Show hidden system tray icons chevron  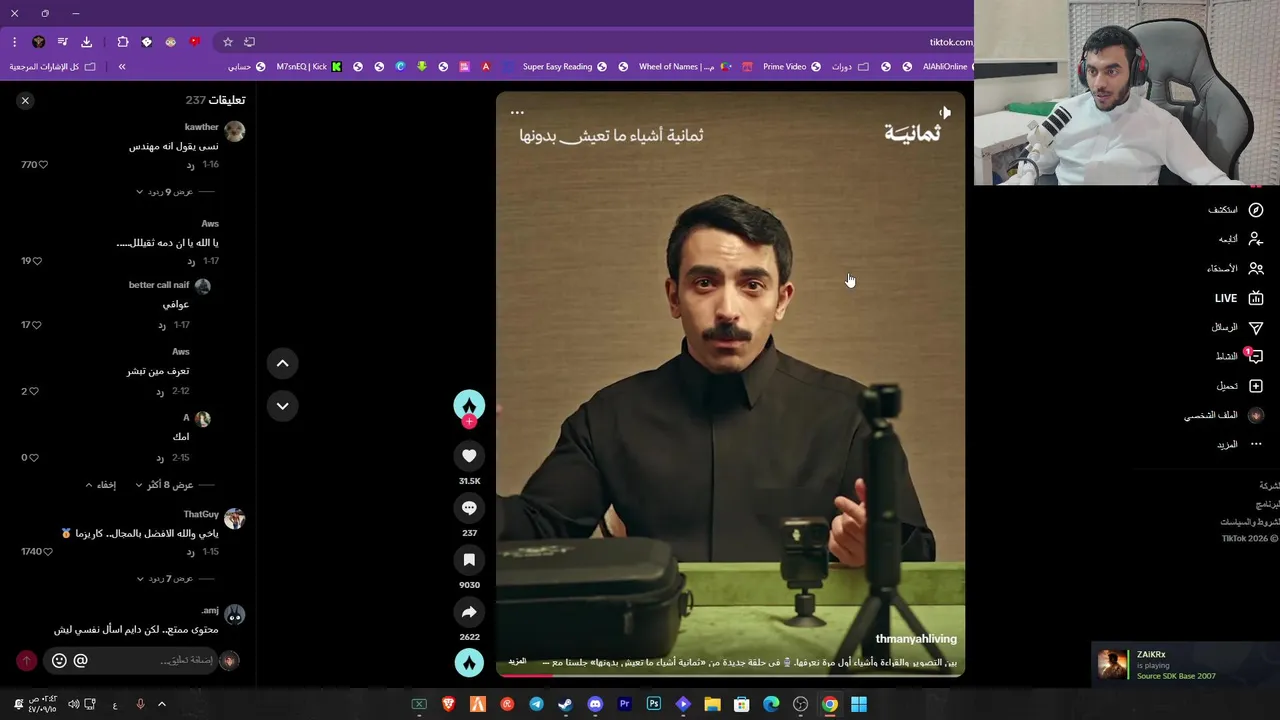coord(161,704)
